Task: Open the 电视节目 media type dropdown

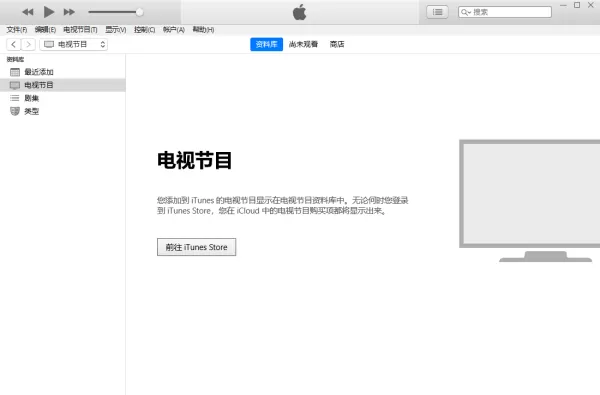Action: point(73,44)
